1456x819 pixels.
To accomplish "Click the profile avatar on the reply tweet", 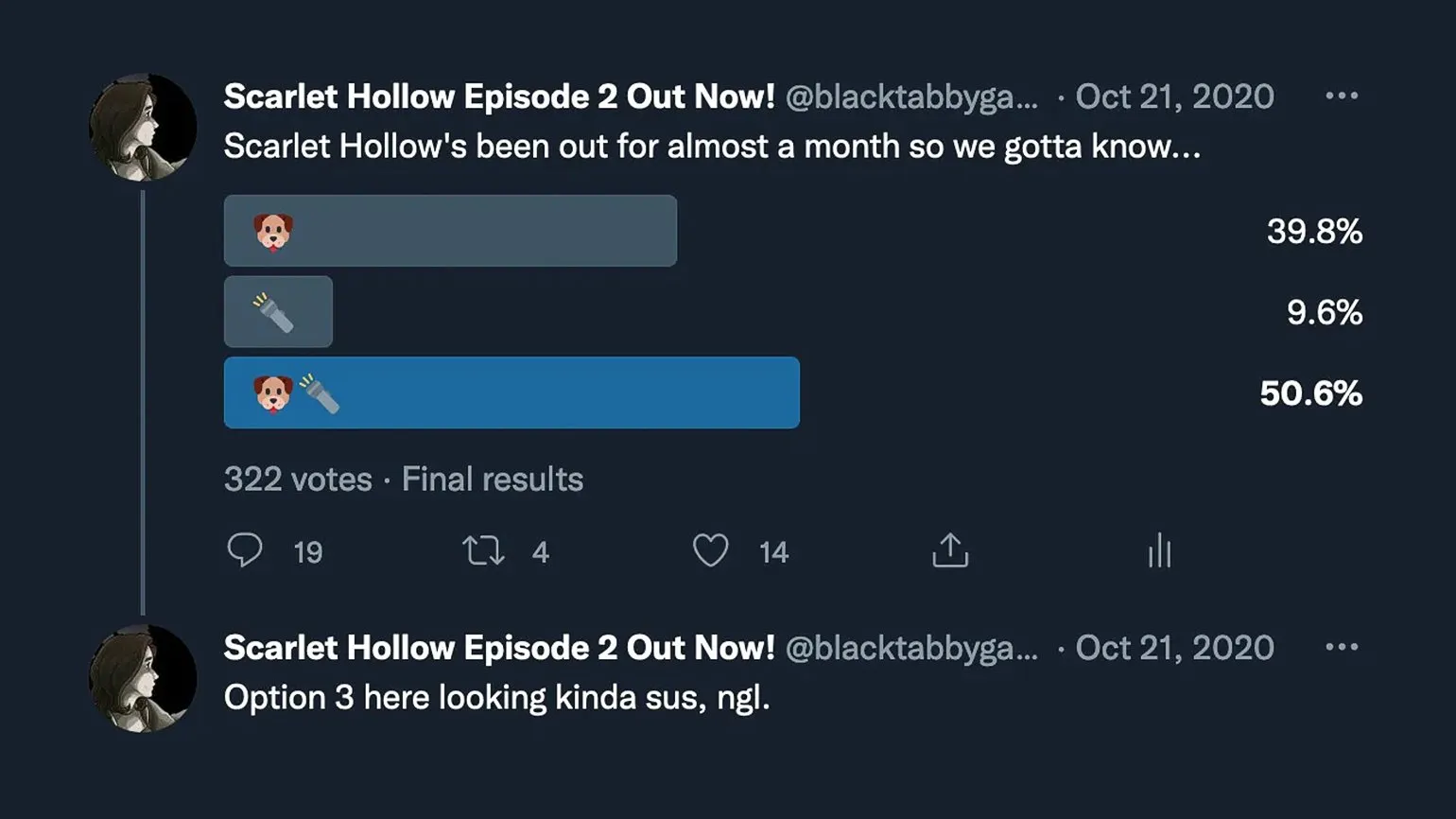I will point(143,678).
